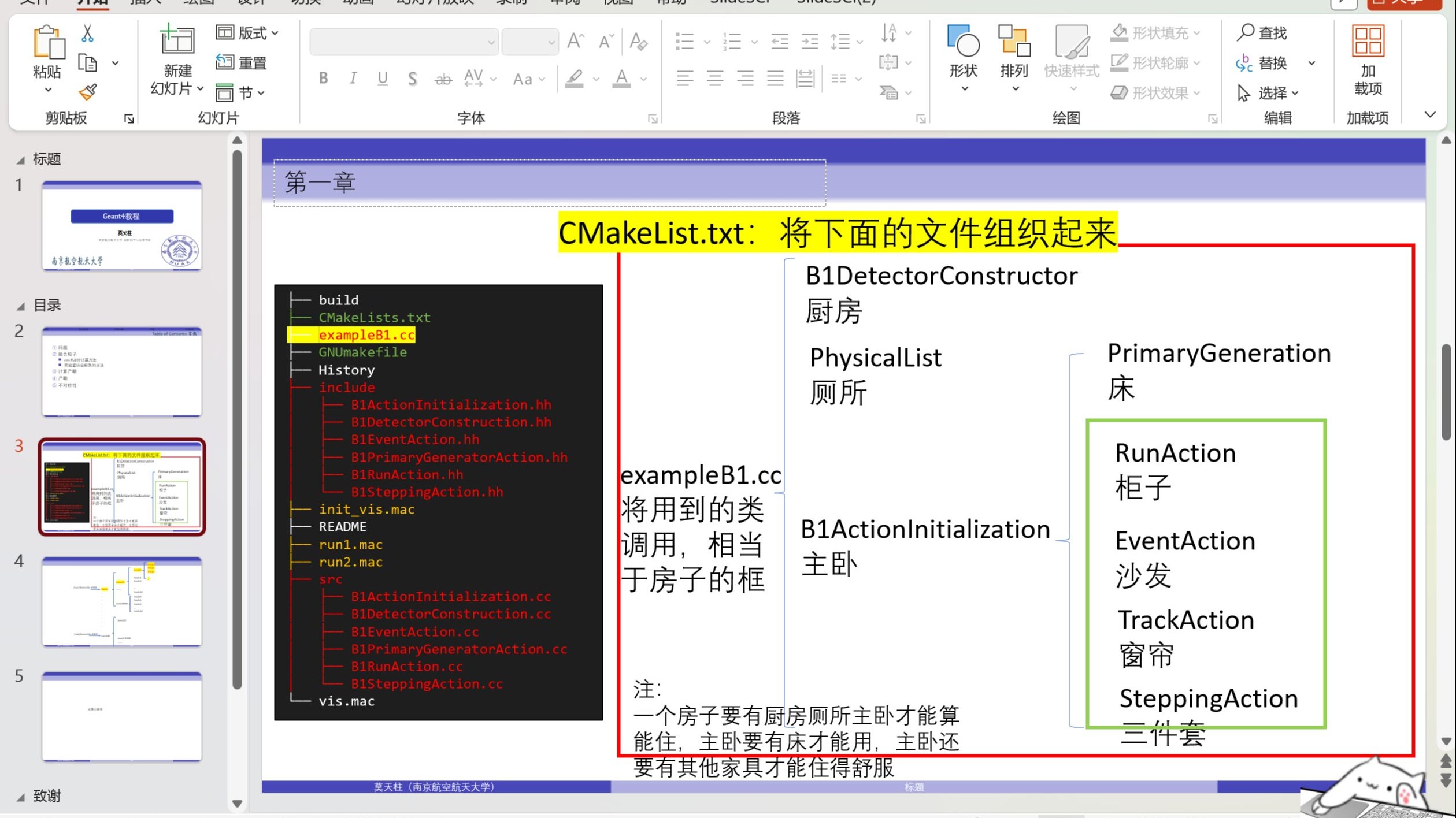Click the Arrange (排列) icon
The width and height of the screenshot is (1456, 818).
coord(1014,42)
